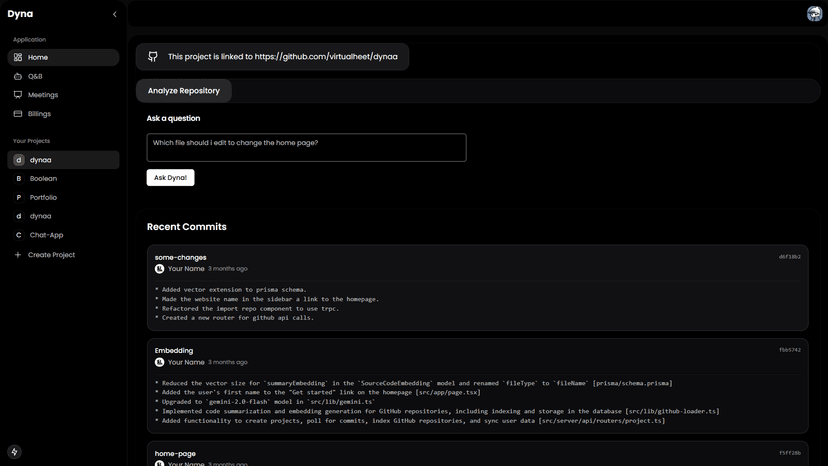Image resolution: width=828 pixels, height=466 pixels.
Task: Click the Home grid icon in sidebar
Action: pos(18,57)
